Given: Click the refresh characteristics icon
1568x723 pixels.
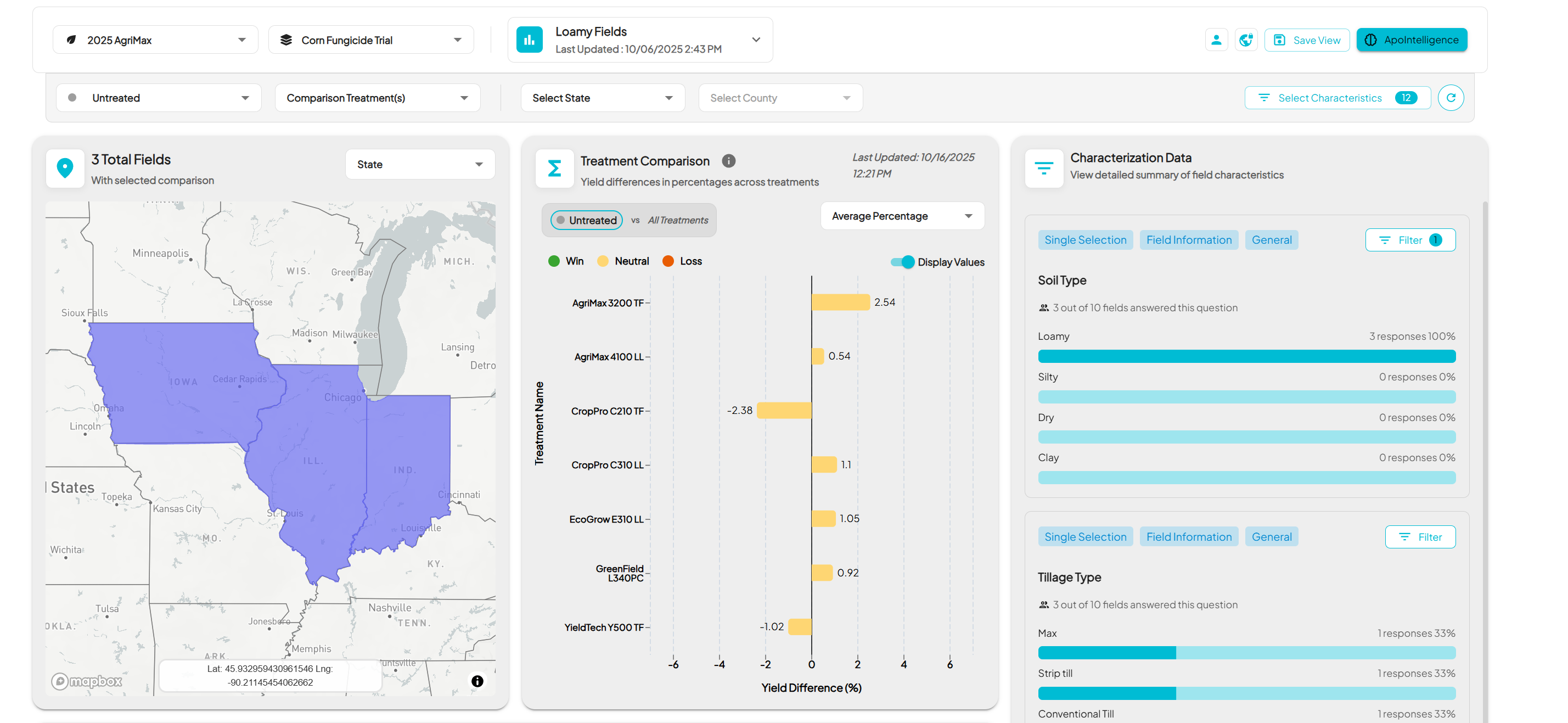Looking at the screenshot, I should coord(1451,98).
